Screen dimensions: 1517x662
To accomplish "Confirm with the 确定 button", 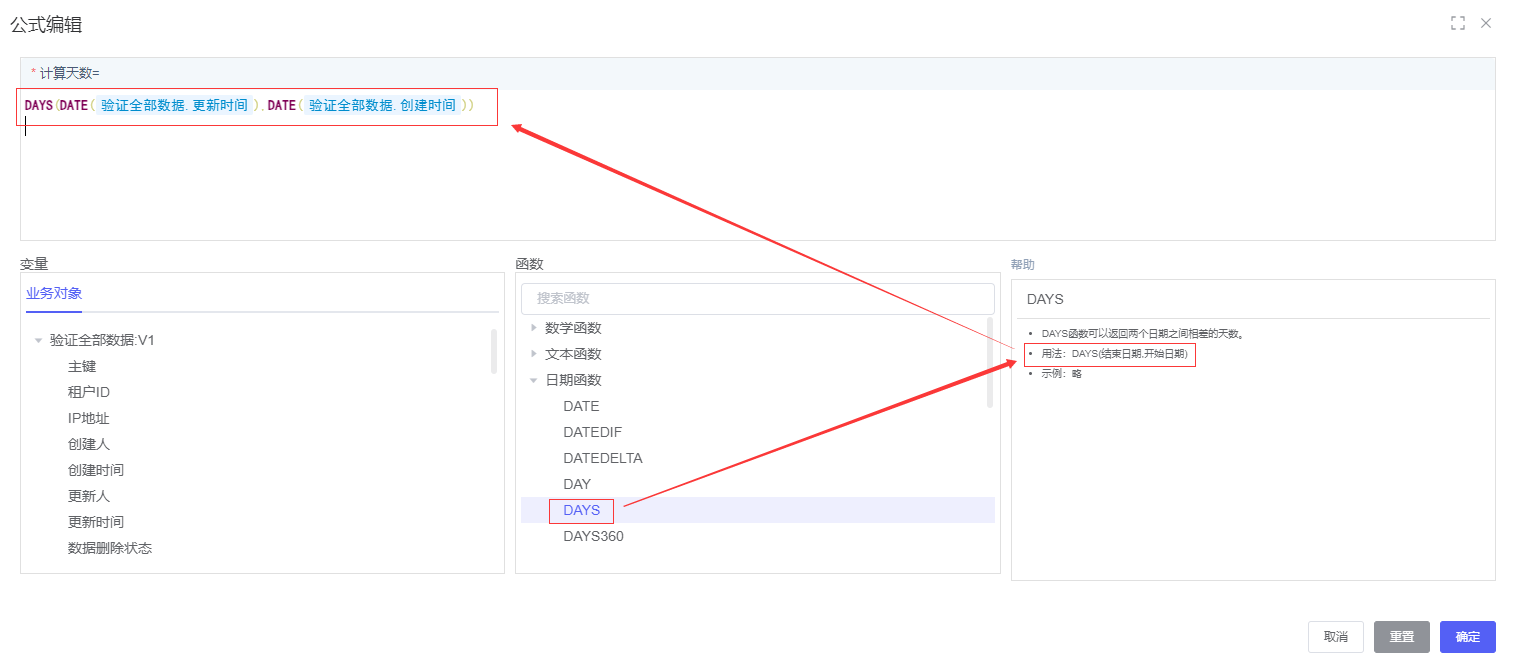I will pos(1467,637).
